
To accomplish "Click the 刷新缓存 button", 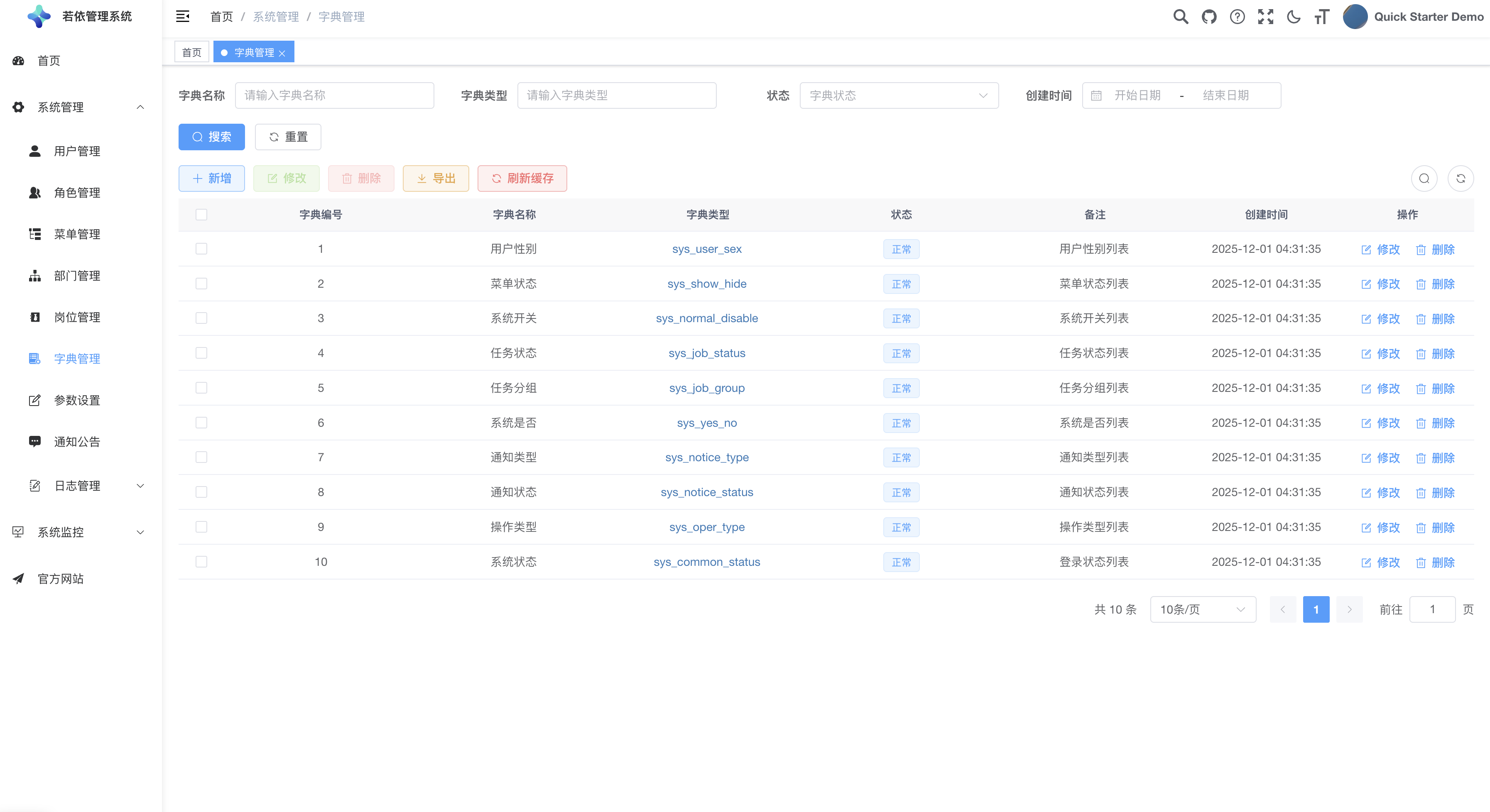I will click(x=522, y=179).
